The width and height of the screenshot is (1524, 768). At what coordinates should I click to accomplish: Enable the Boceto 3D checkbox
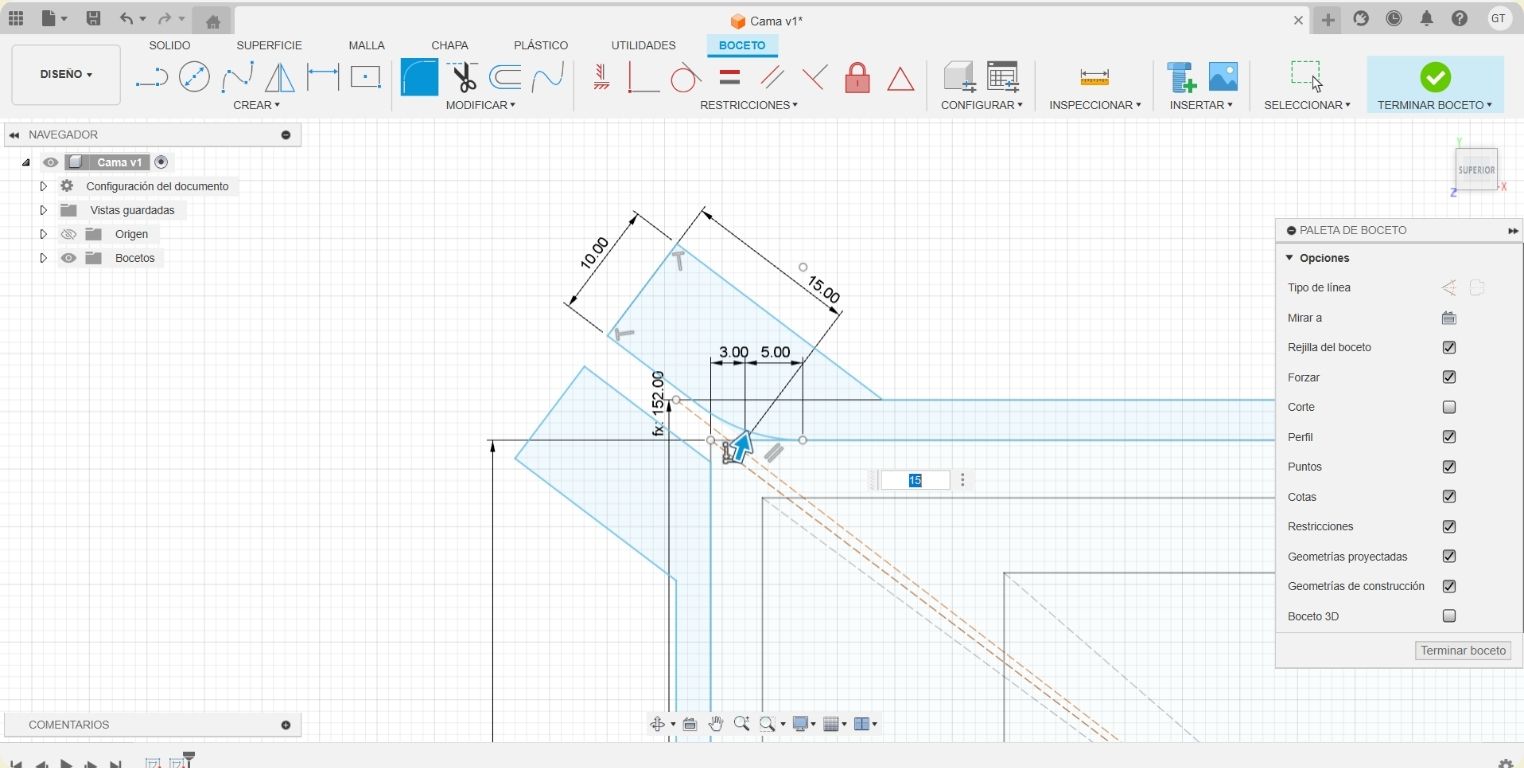click(x=1449, y=616)
